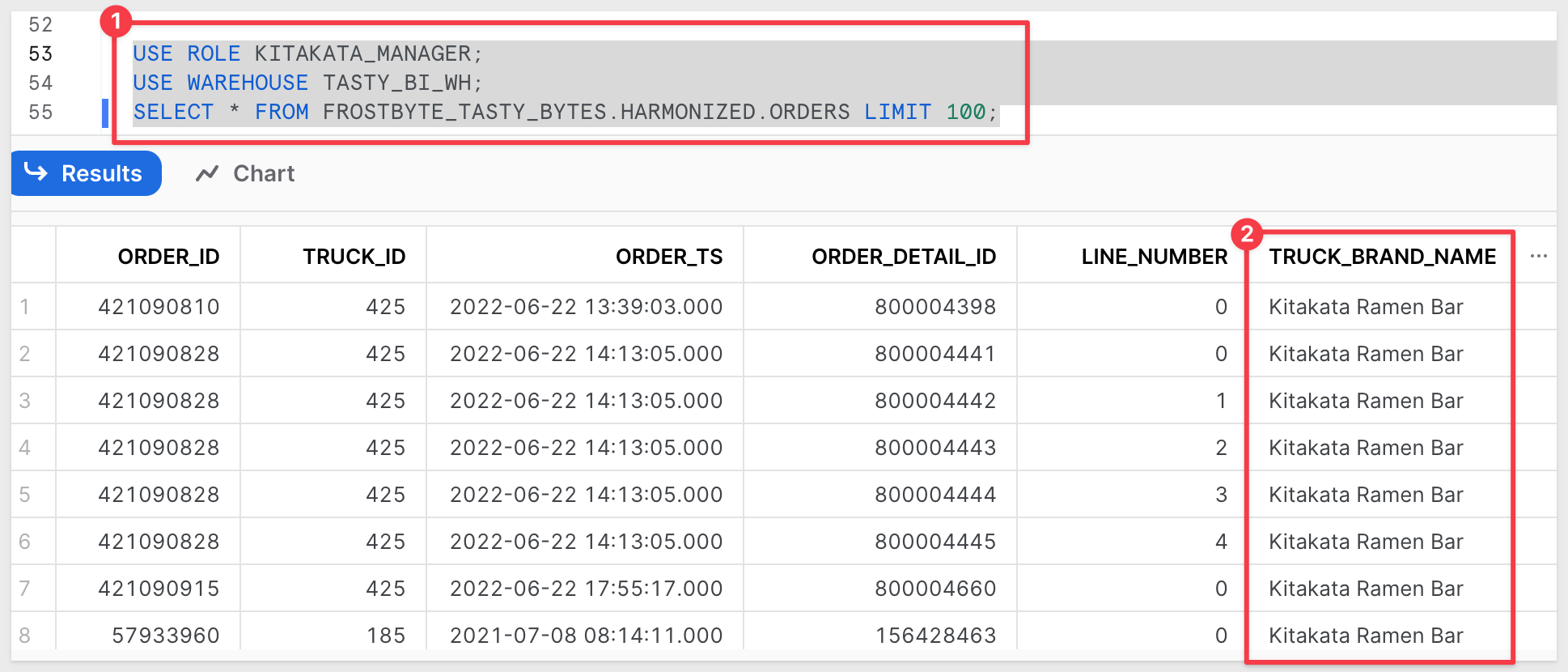Image resolution: width=1568 pixels, height=672 pixels.
Task: Open the Results tab
Action: tap(86, 173)
